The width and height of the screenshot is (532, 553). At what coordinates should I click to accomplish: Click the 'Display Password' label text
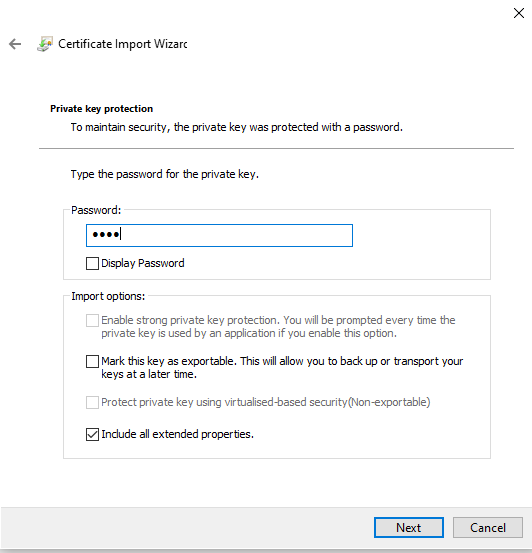point(143,263)
